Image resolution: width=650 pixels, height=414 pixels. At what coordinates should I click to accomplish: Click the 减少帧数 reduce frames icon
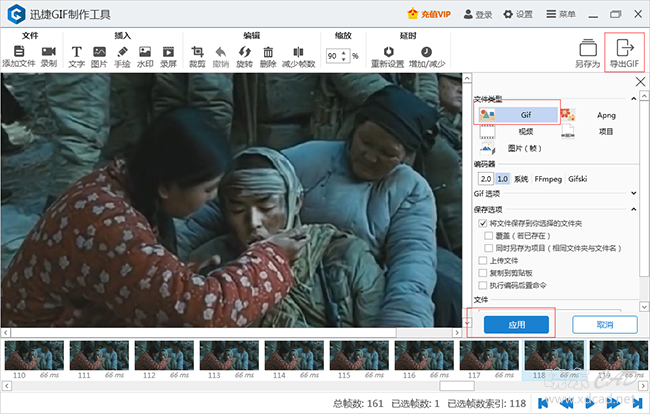pyautogui.click(x=298, y=52)
